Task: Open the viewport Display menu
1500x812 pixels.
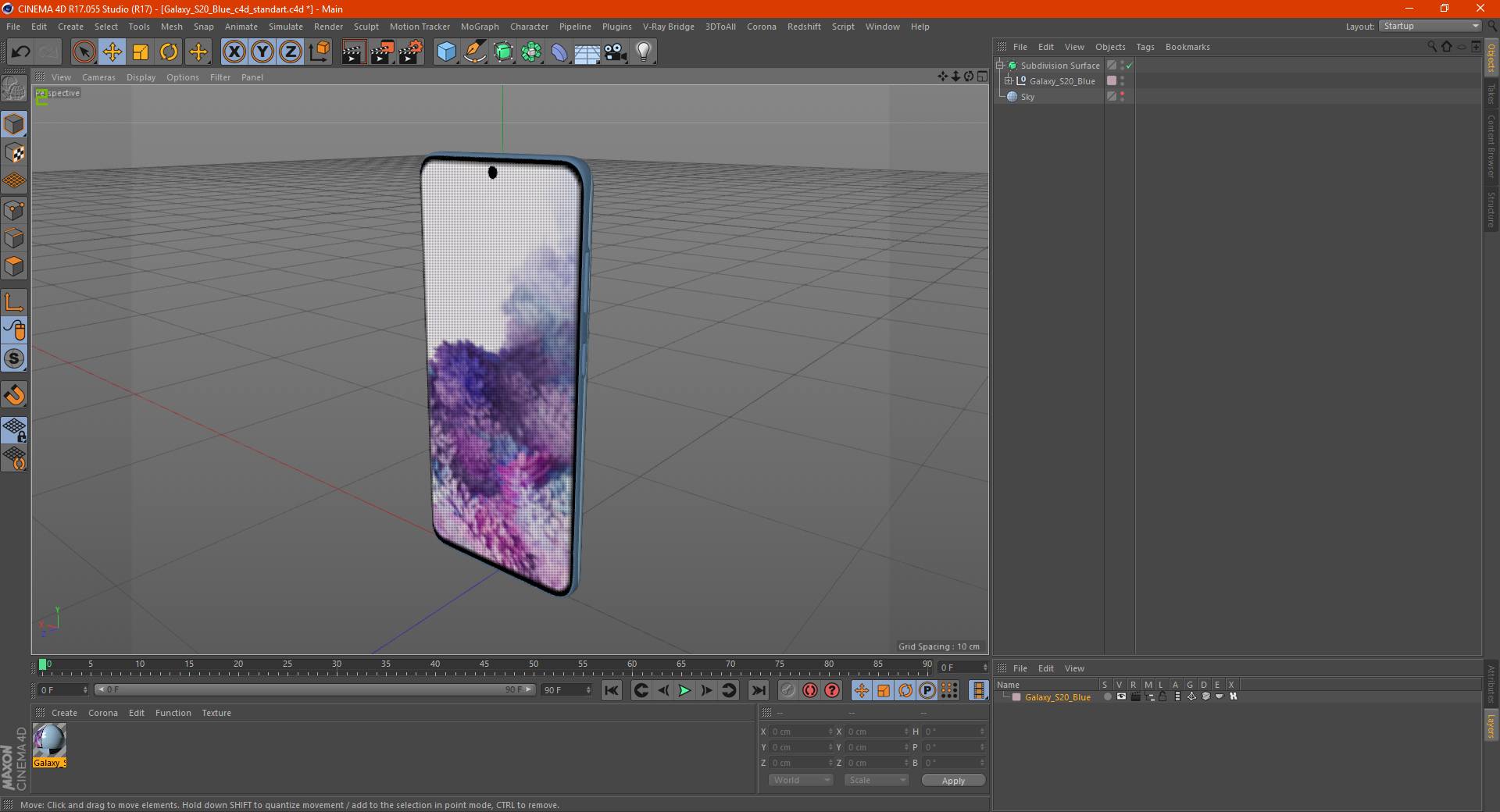Action: pos(141,77)
